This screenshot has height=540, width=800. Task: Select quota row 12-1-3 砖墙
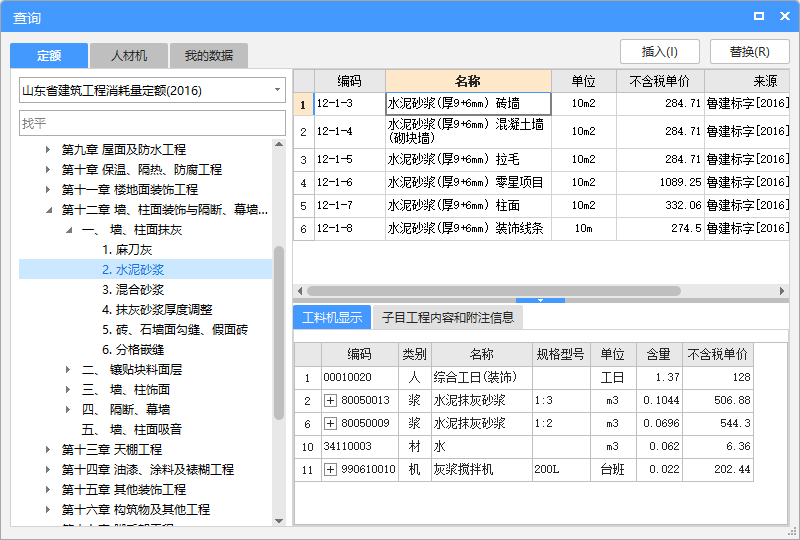[541, 104]
